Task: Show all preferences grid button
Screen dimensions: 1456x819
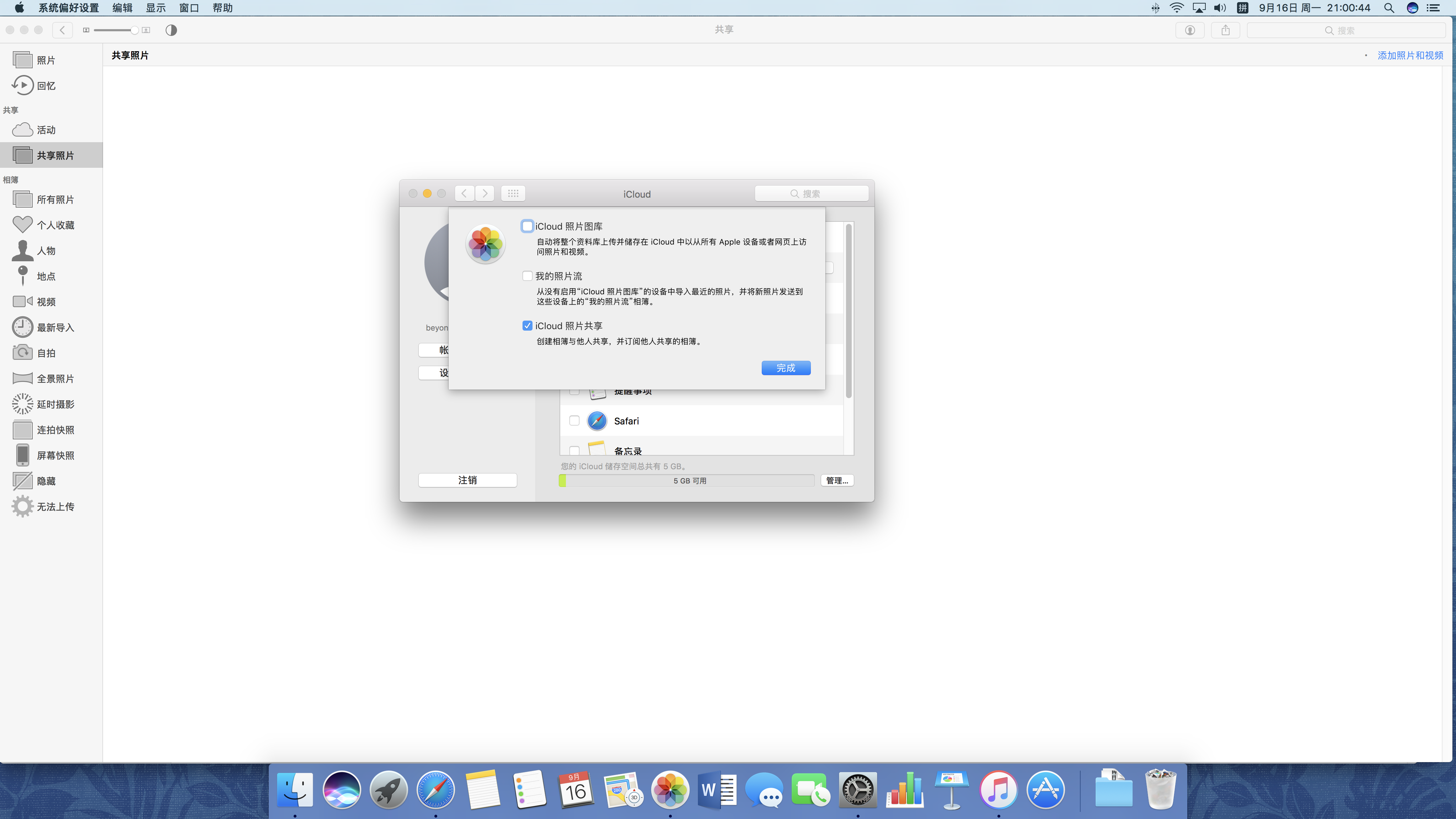Action: pos(513,193)
